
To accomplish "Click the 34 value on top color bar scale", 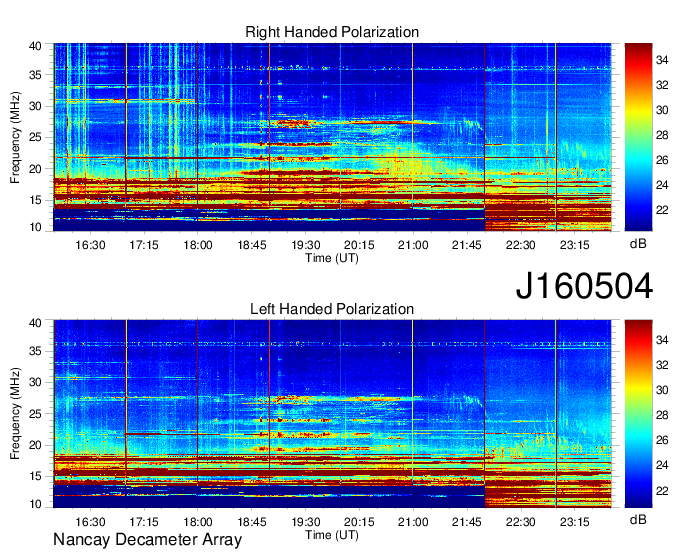I will point(662,60).
